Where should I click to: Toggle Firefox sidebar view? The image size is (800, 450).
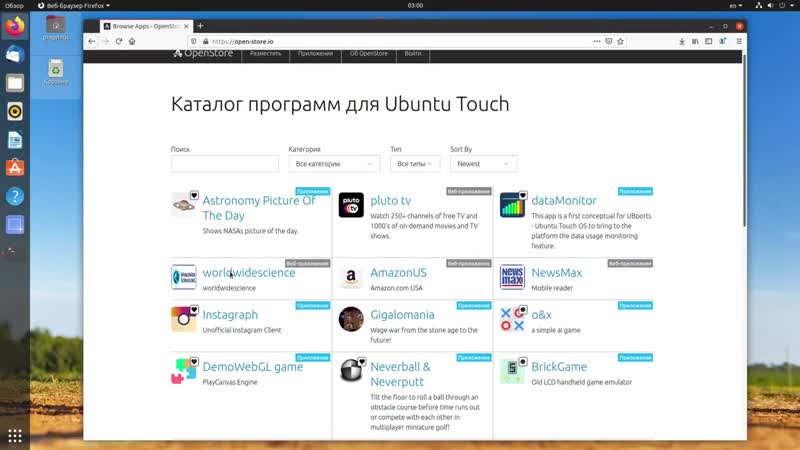coord(709,41)
